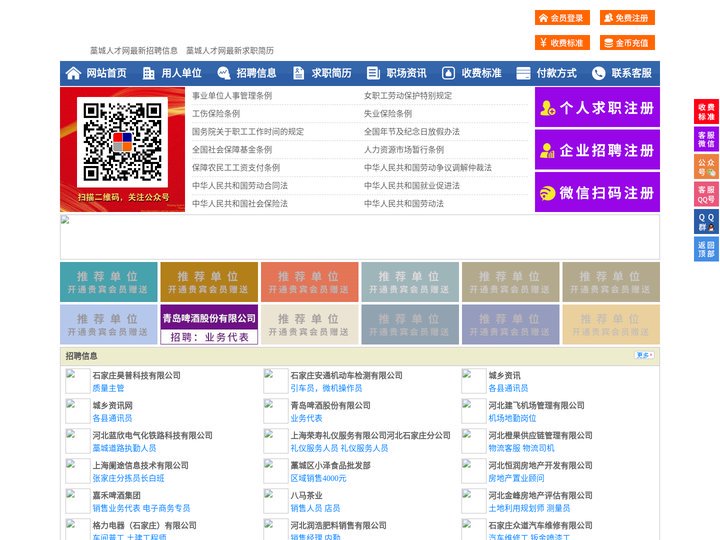The height and width of the screenshot is (540, 720).
Task: Click the WeChat icon on 微信扫码注册
Action: click(x=547, y=193)
